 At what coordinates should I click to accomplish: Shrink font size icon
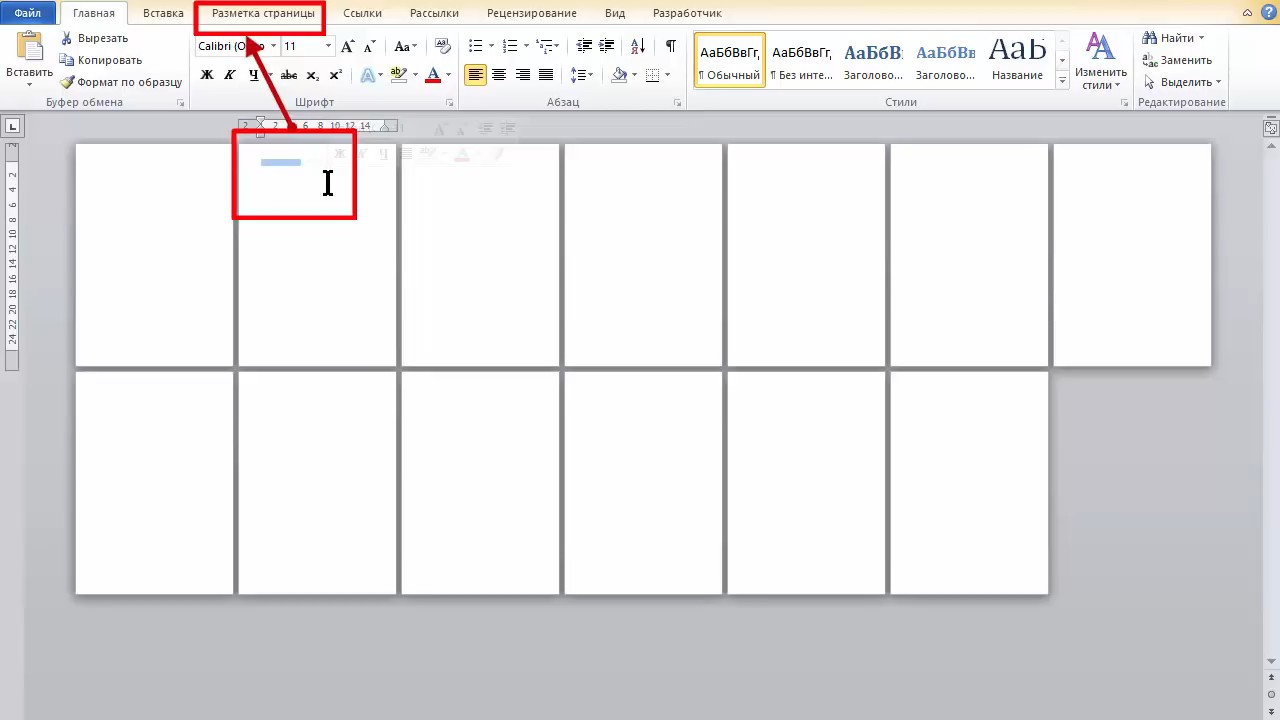click(x=369, y=46)
